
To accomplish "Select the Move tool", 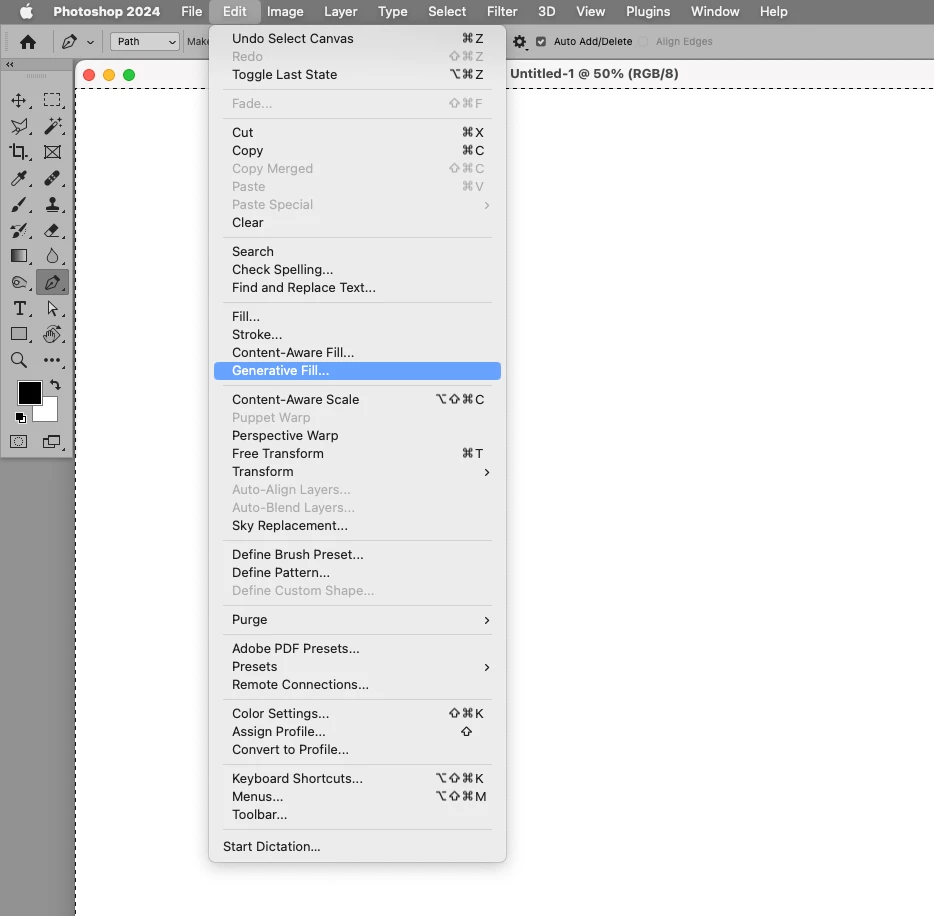I will coord(18,100).
